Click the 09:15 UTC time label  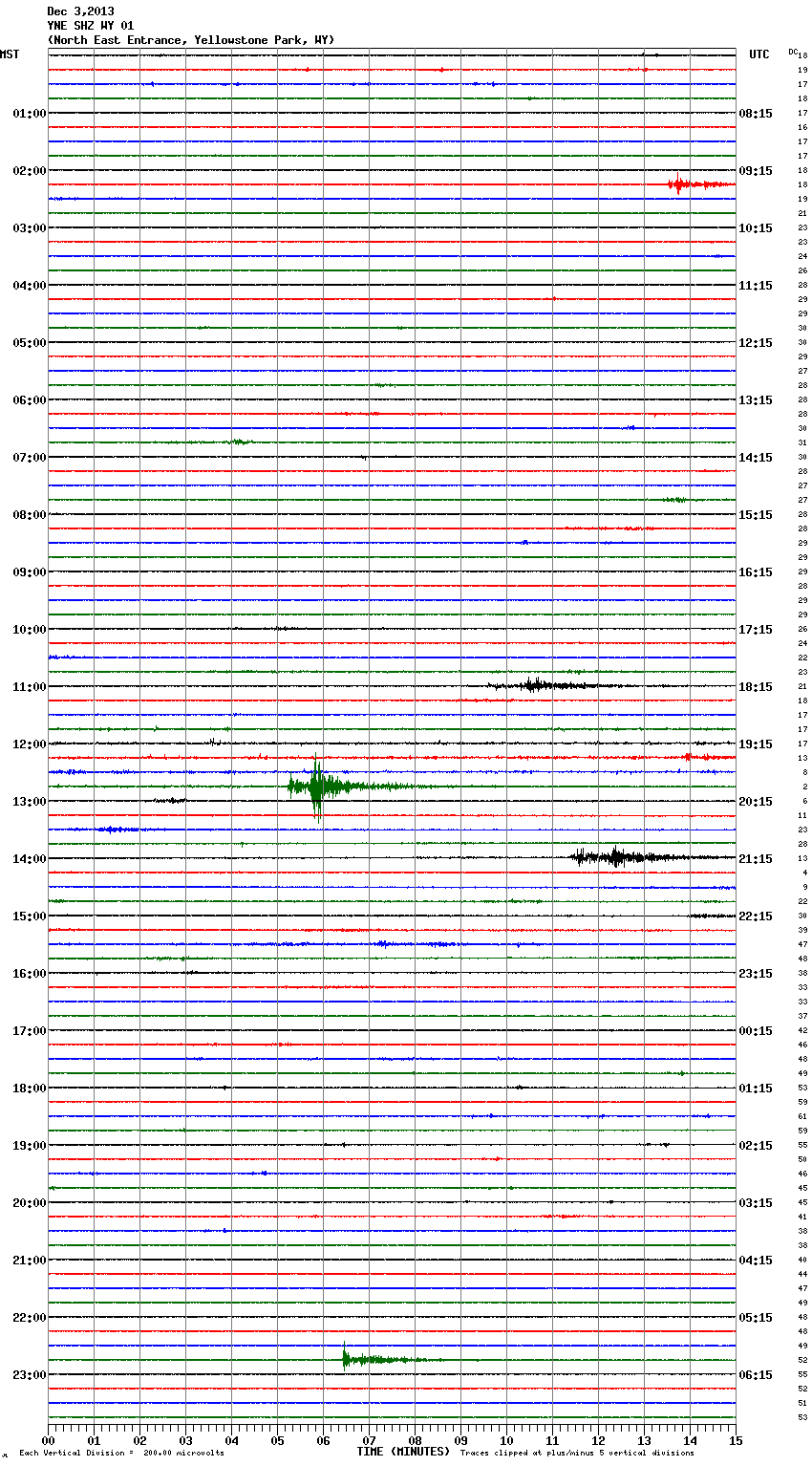click(x=756, y=171)
